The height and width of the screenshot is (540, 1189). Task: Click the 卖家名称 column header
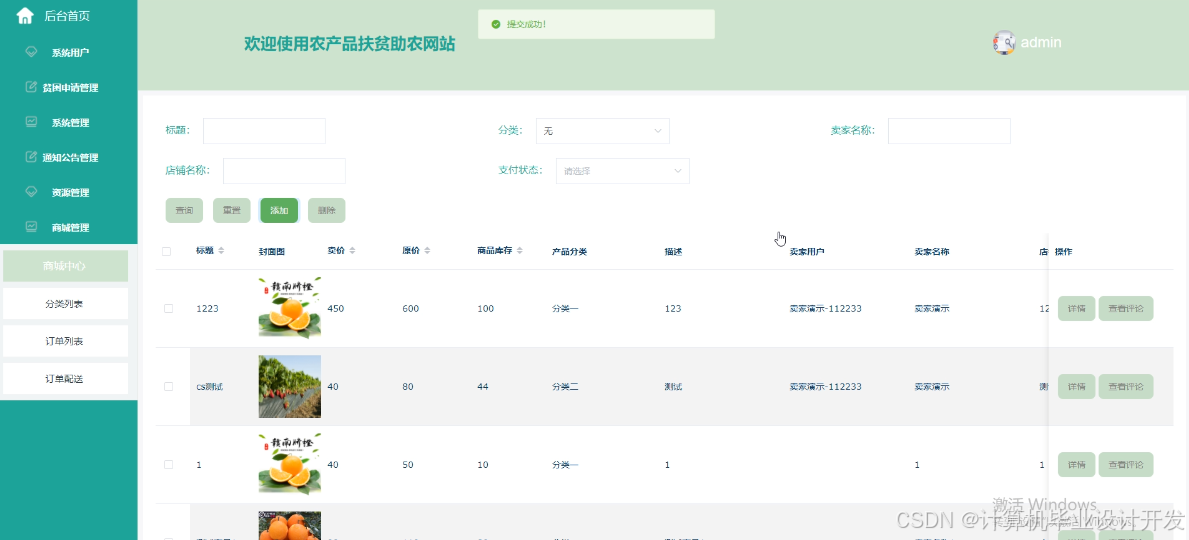pos(932,252)
